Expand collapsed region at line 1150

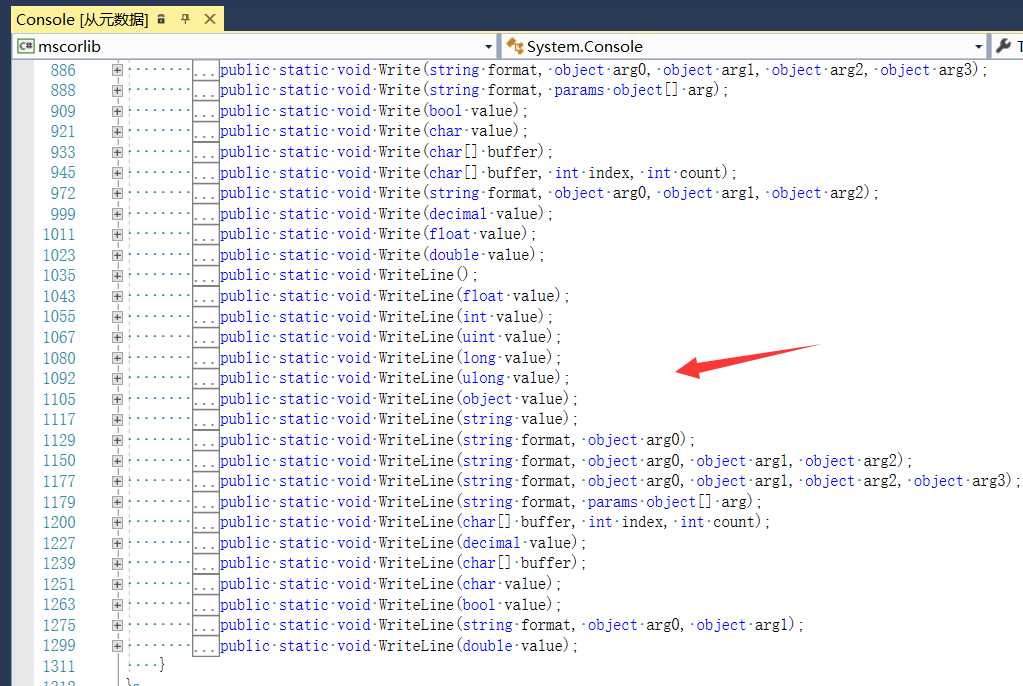[117, 460]
